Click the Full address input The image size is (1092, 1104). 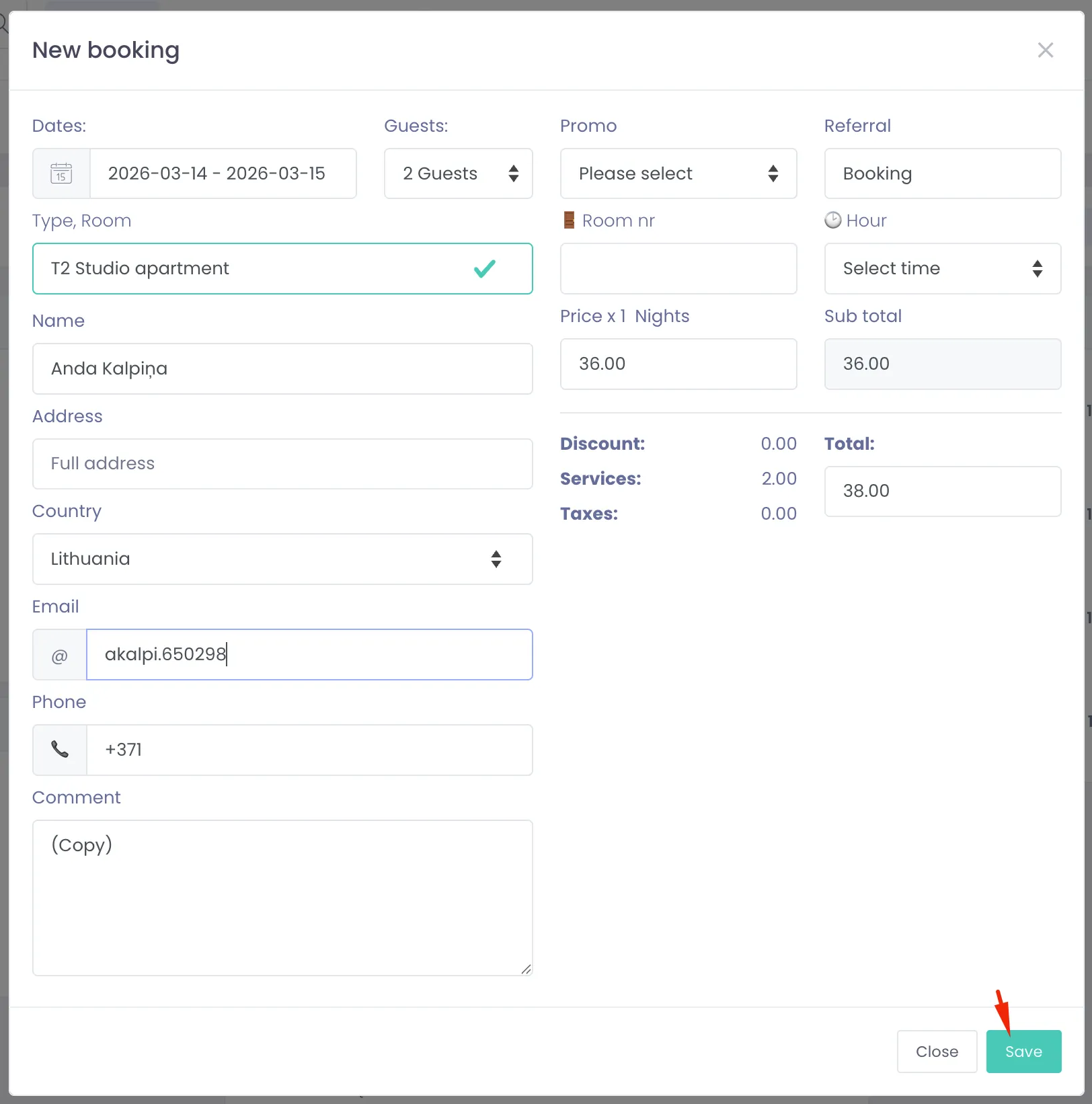pyautogui.click(x=282, y=464)
